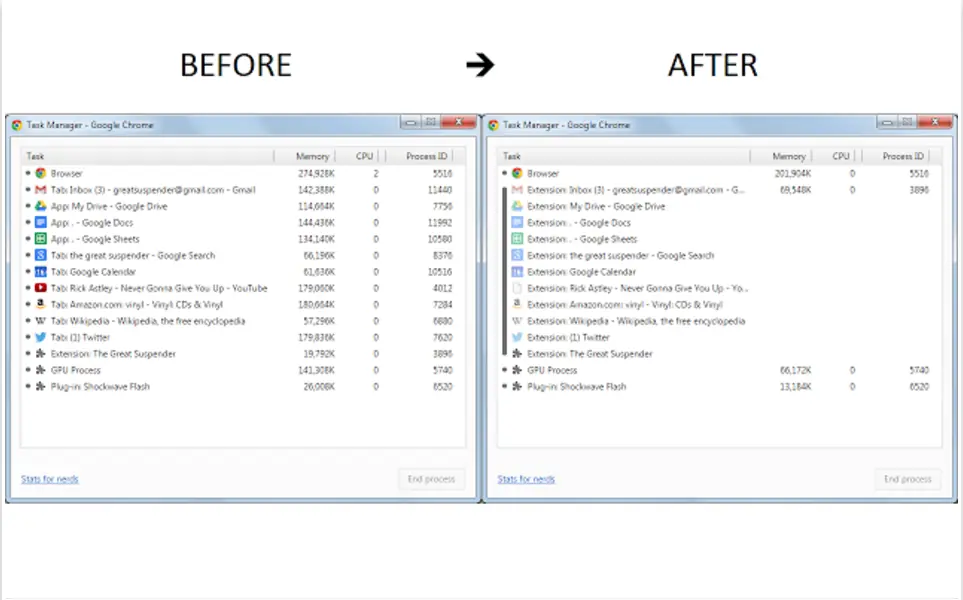This screenshot has width=963, height=600.
Task: Select 'Tab: (1) Twitter' row in BEFORE
Action: coord(243,337)
